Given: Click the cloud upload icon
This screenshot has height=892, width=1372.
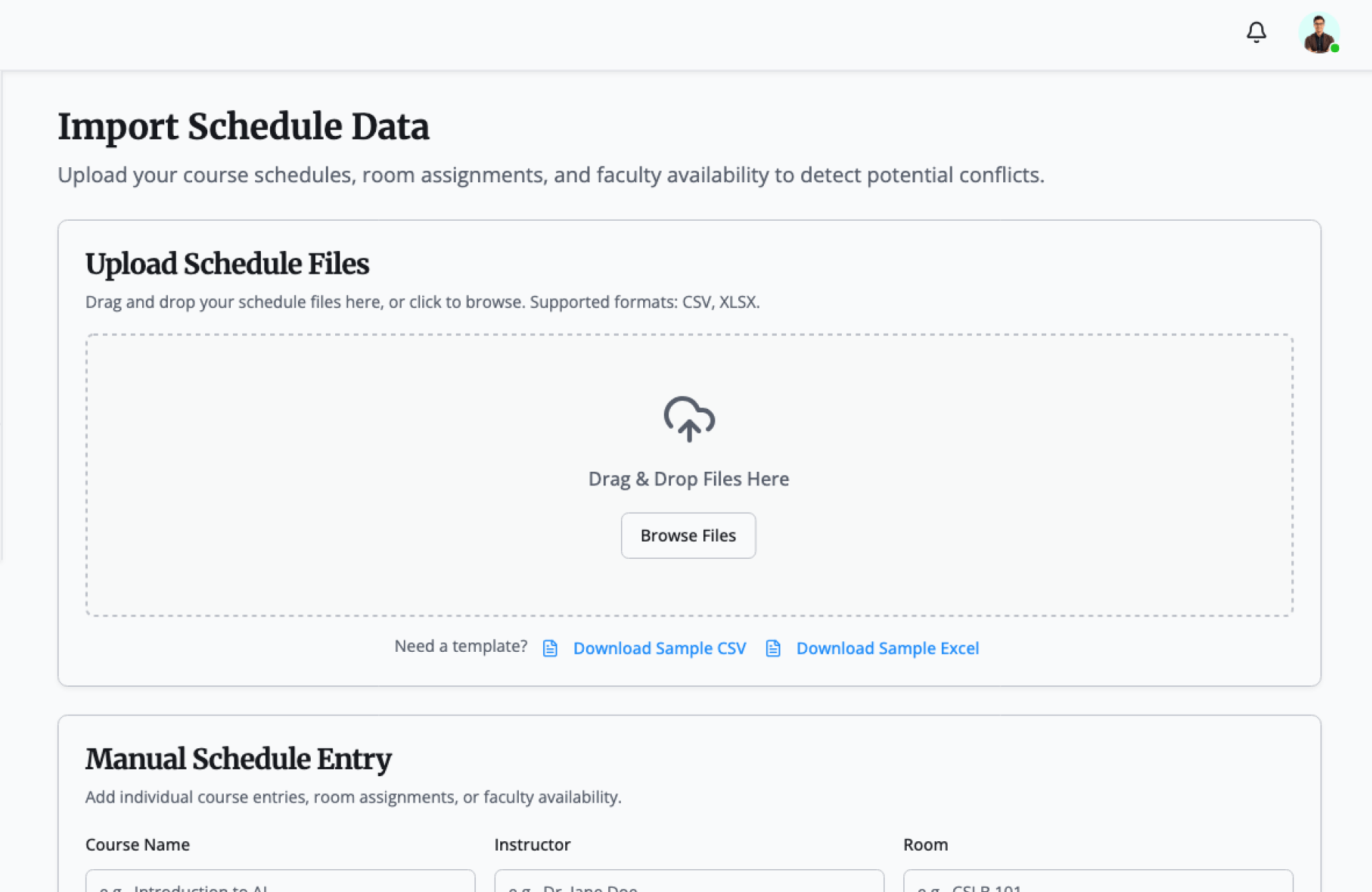Looking at the screenshot, I should coord(689,419).
